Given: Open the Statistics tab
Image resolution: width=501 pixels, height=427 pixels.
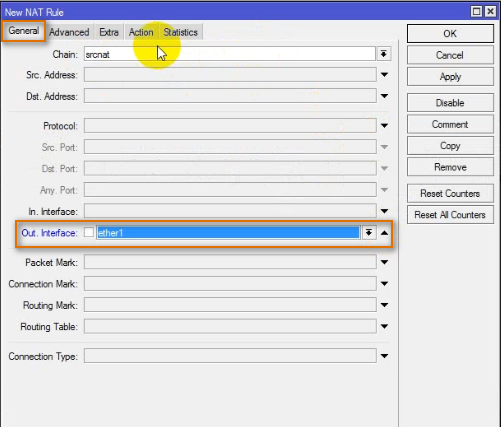Looking at the screenshot, I should point(180,32).
